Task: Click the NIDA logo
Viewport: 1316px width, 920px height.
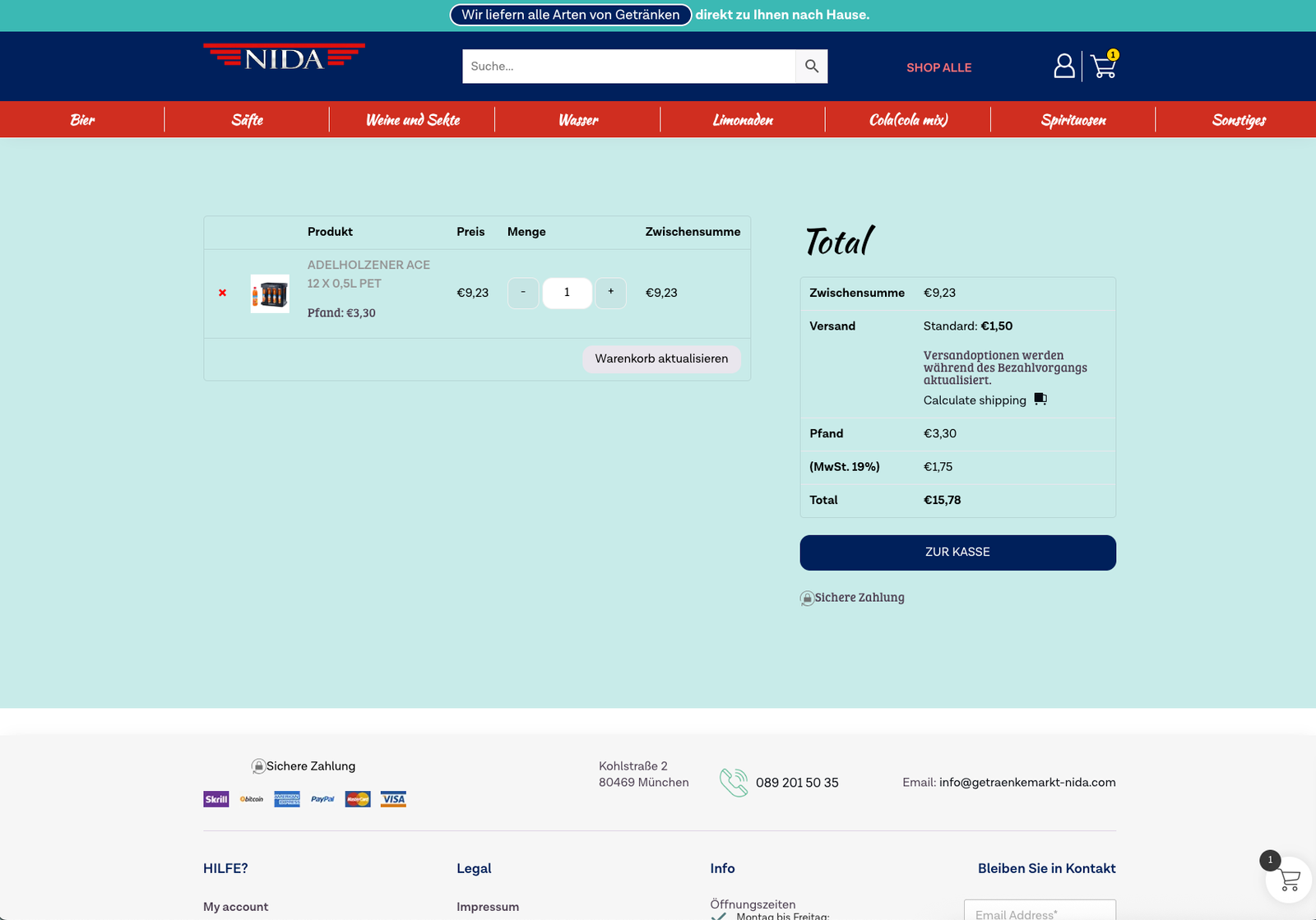Action: [x=284, y=58]
